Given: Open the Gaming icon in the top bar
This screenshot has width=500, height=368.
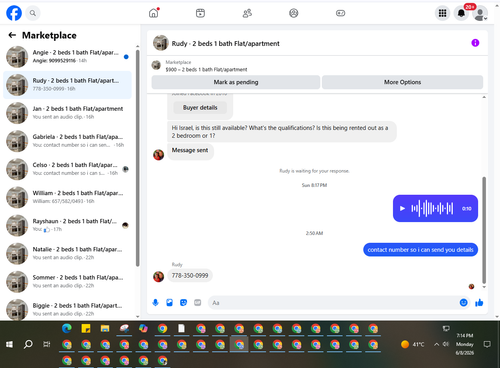Looking at the screenshot, I should (x=340, y=13).
